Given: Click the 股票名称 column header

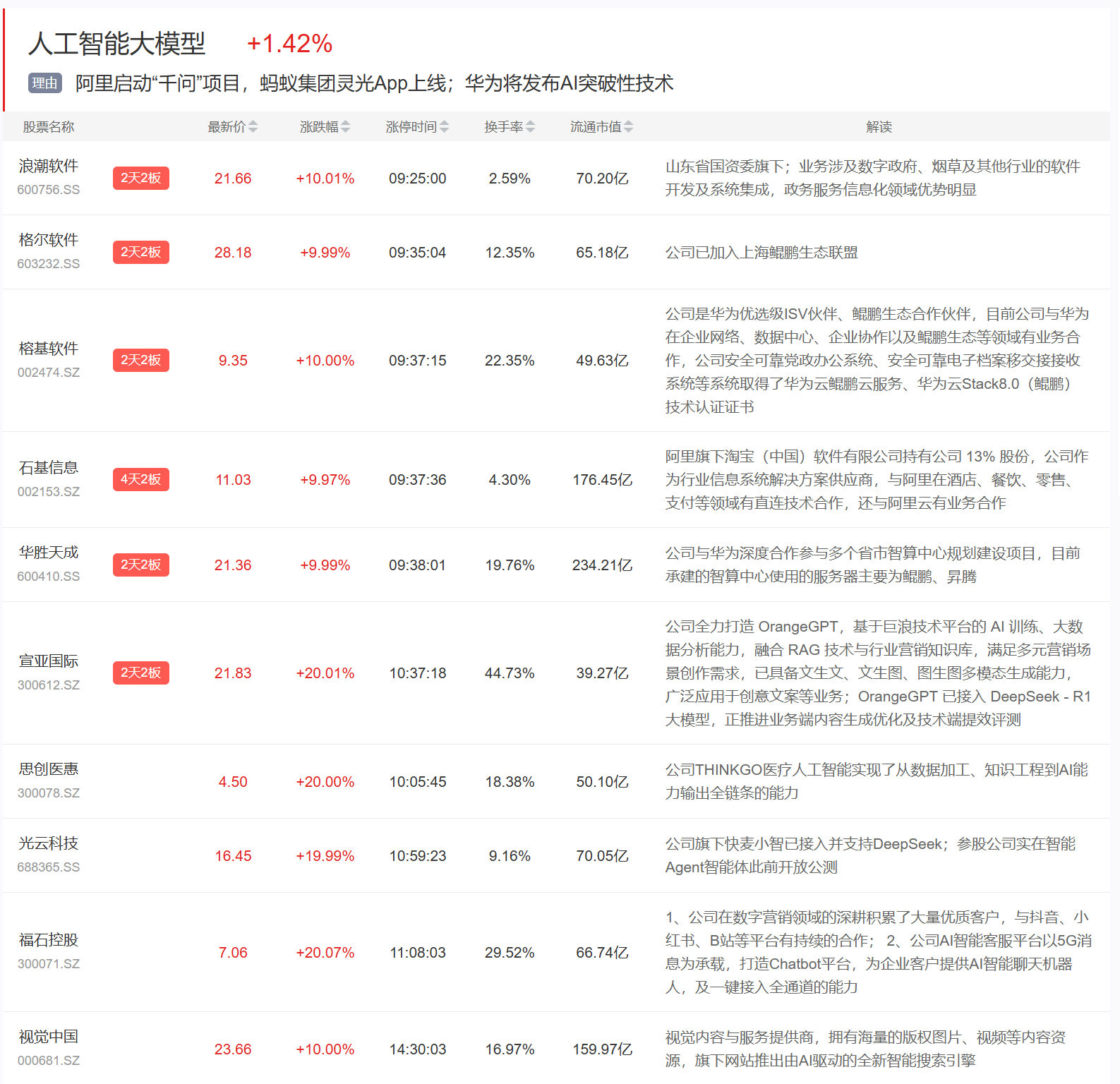Looking at the screenshot, I should pyautogui.click(x=49, y=127).
